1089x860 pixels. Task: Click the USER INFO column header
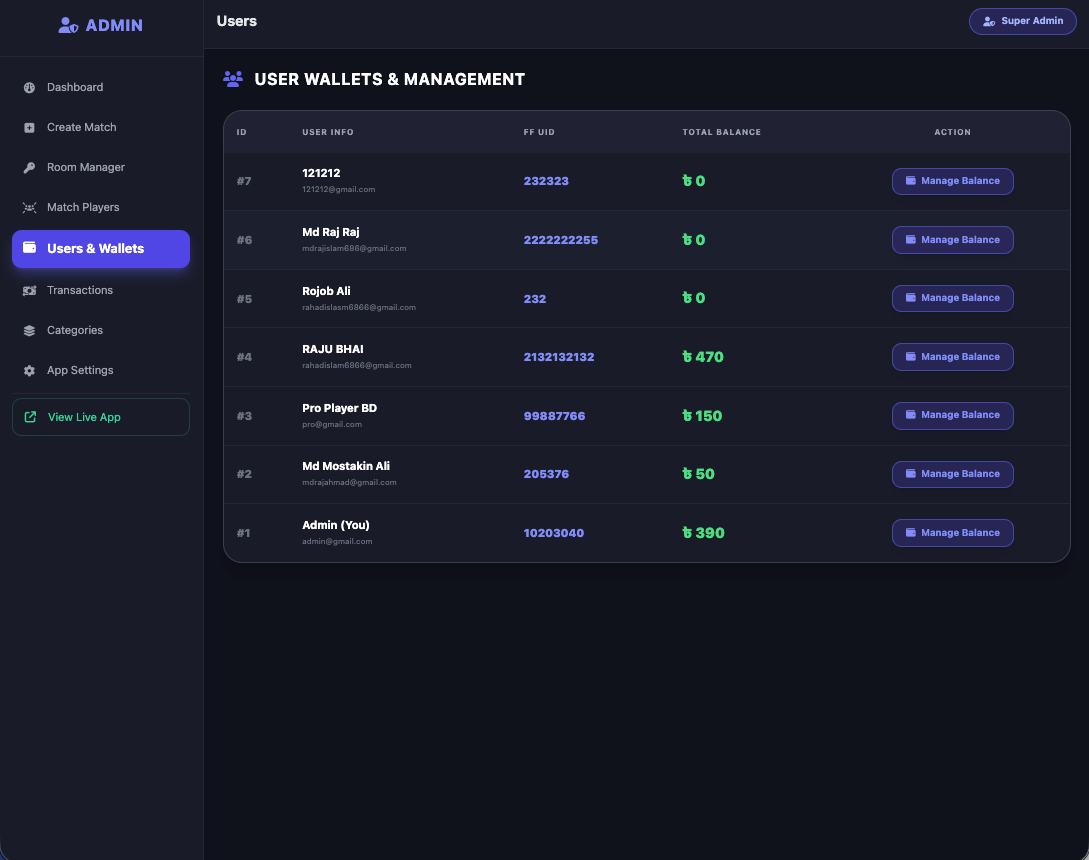pyautogui.click(x=328, y=132)
